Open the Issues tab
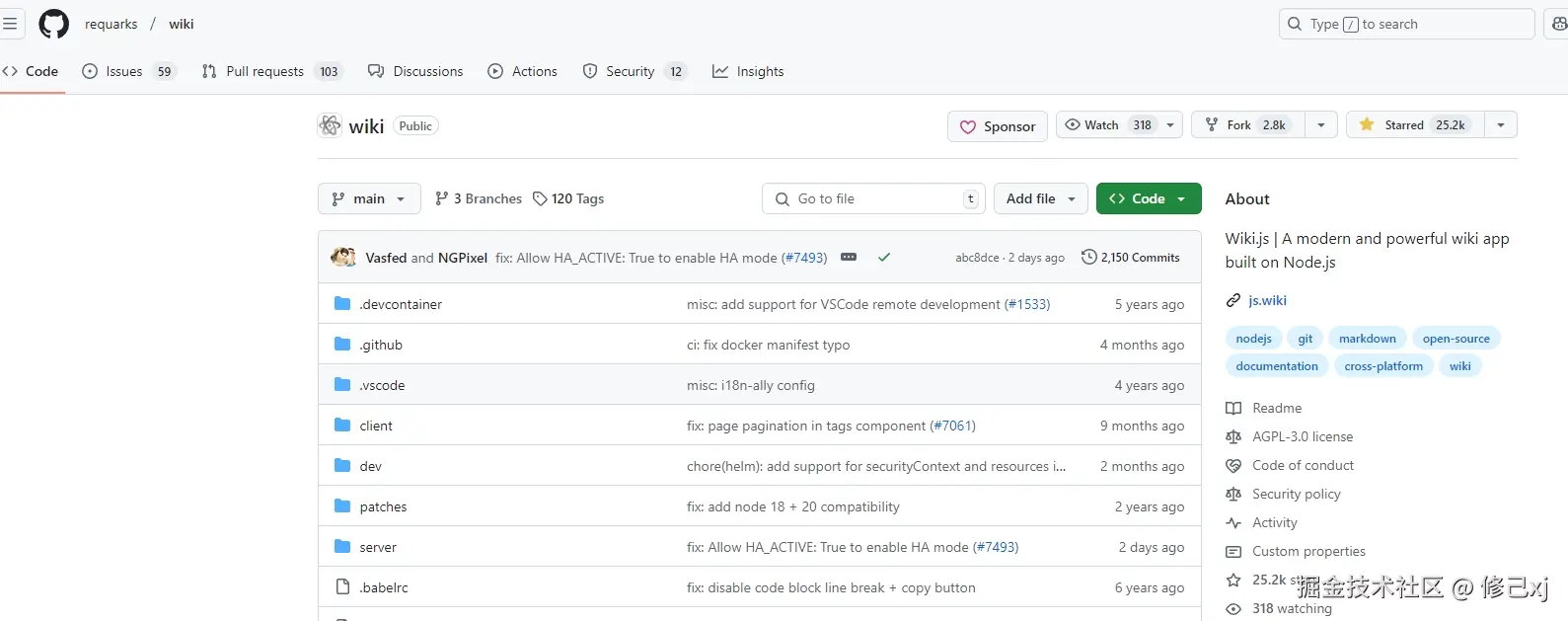Image resolution: width=1568 pixels, height=621 pixels. pos(128,71)
